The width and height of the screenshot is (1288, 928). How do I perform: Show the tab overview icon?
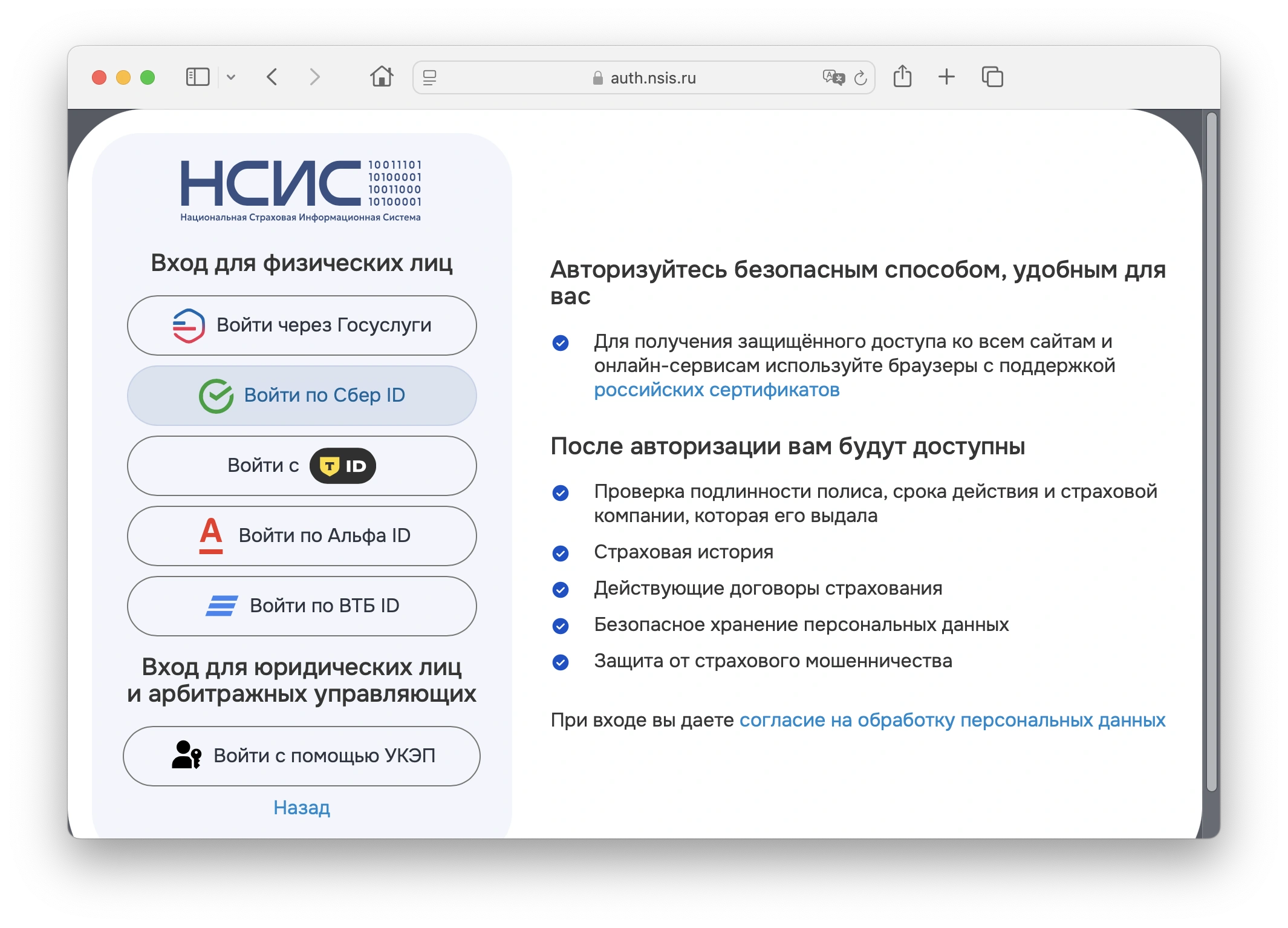point(992,77)
